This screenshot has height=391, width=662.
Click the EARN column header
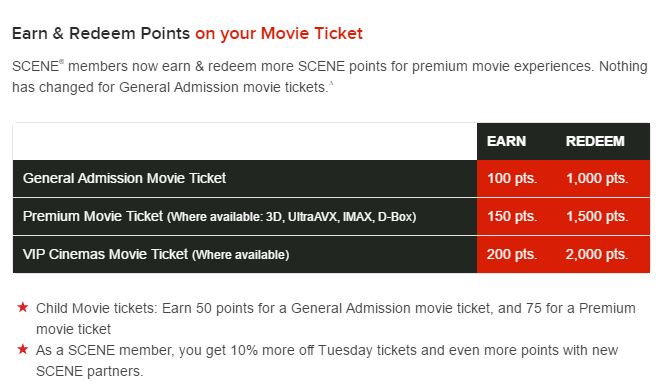506,141
